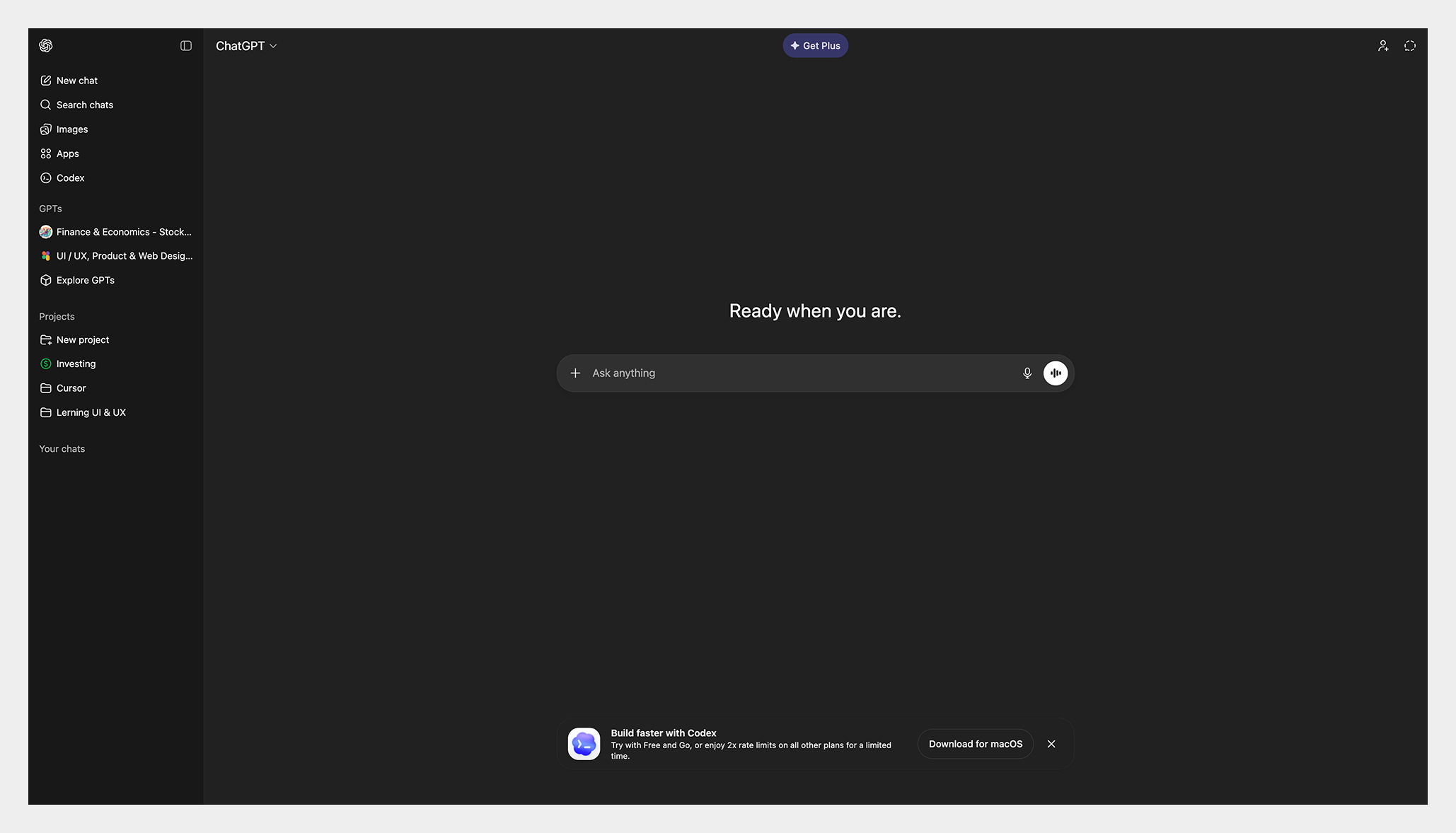
Task: Click the Codex app icon in the banner
Action: [584, 744]
